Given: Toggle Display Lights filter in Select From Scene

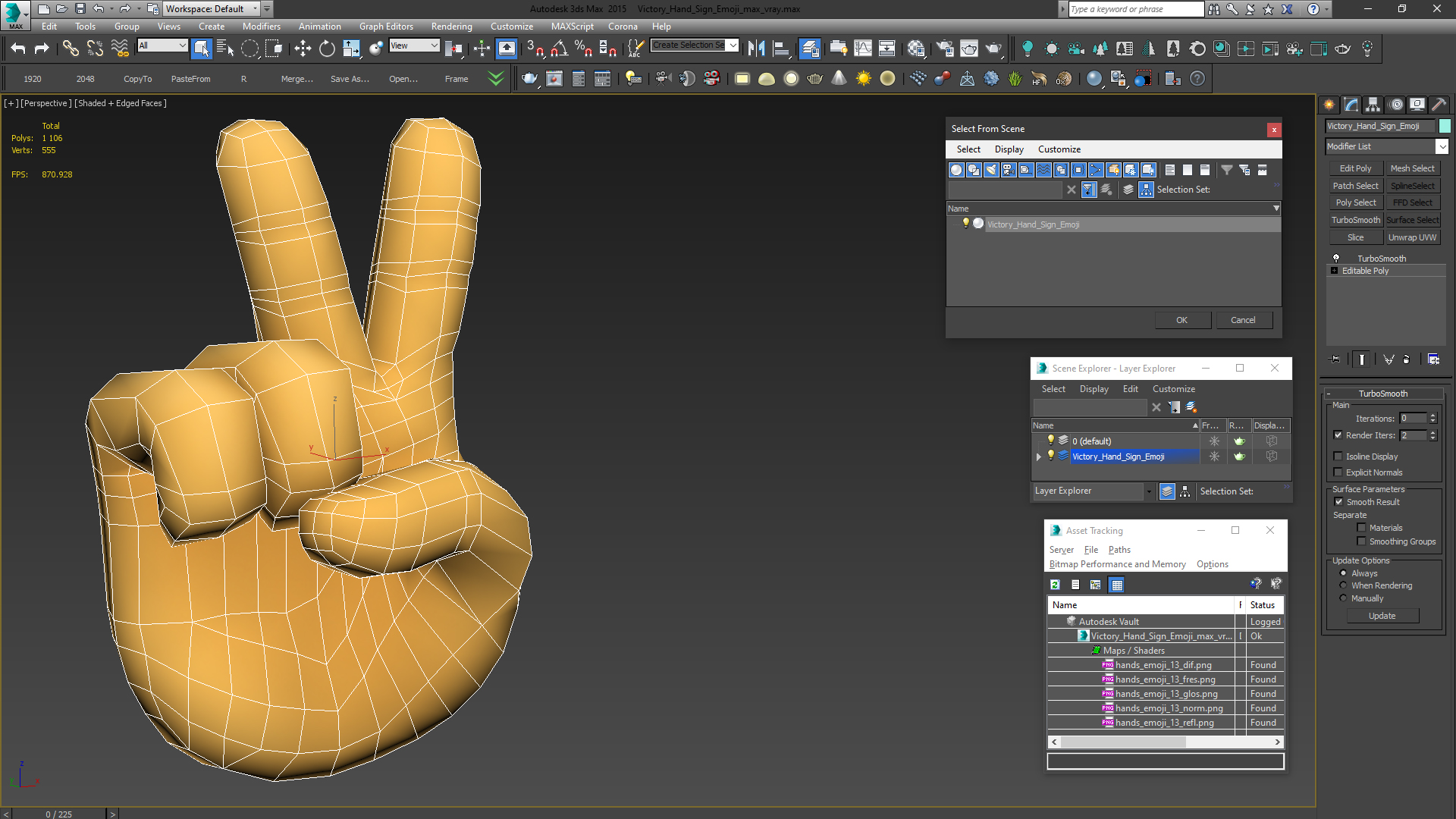Looking at the screenshot, I should point(991,170).
